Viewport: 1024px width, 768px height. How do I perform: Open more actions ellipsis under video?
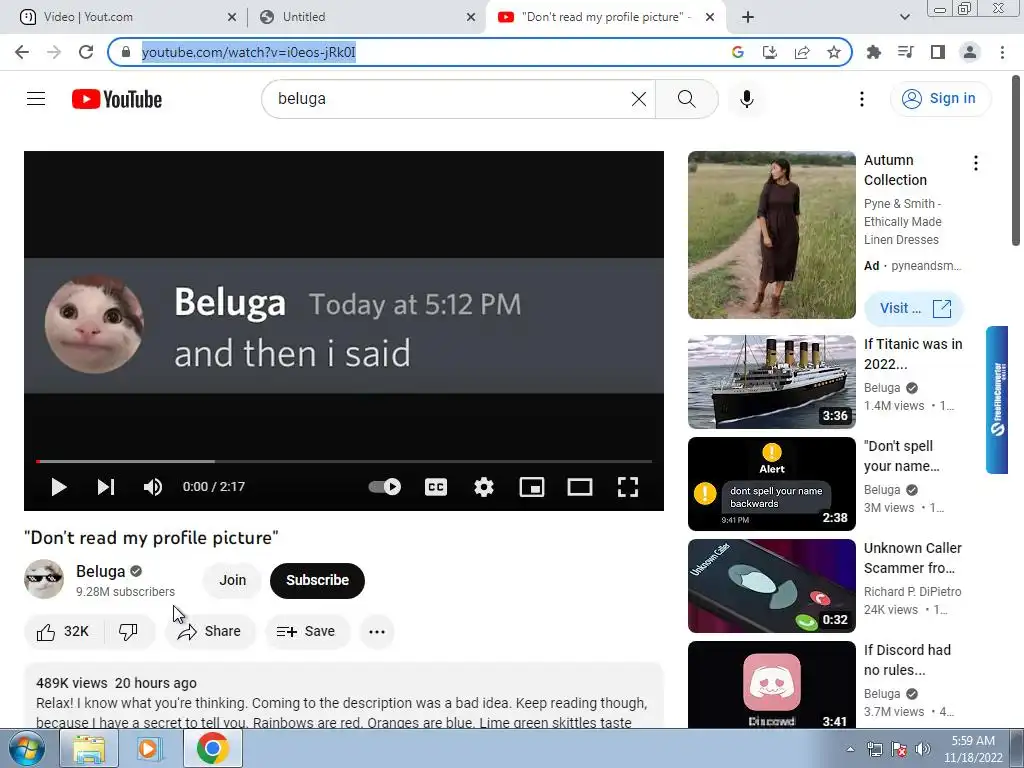pyautogui.click(x=377, y=632)
